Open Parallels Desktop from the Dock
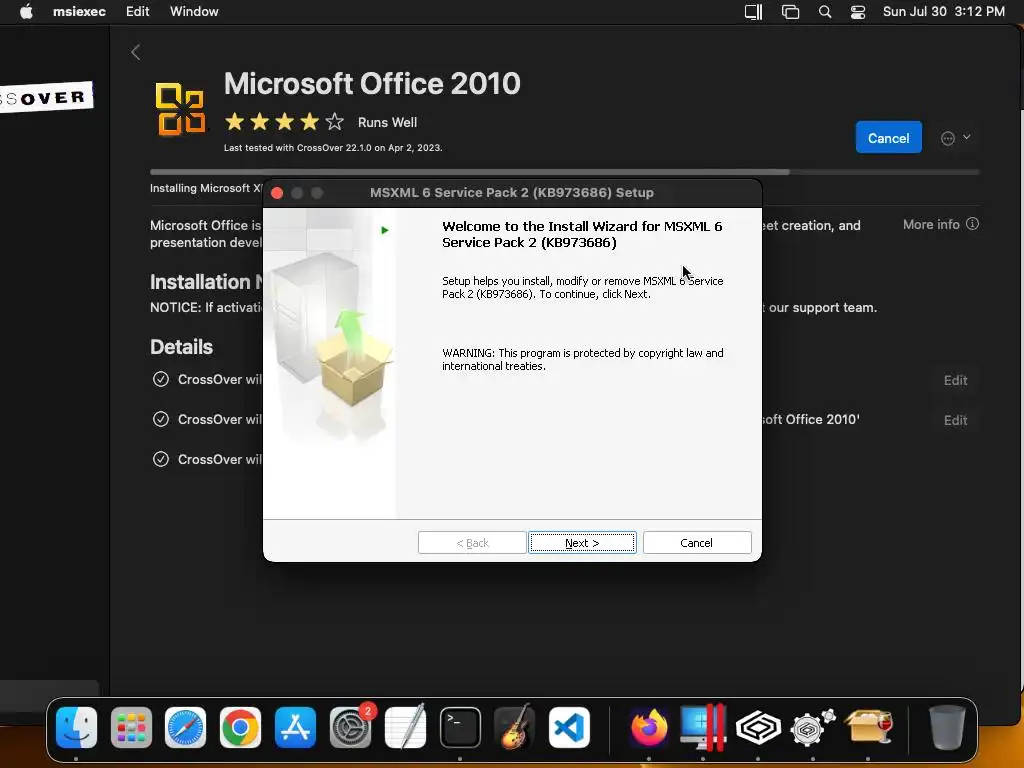Image resolution: width=1024 pixels, height=768 pixels. click(x=703, y=727)
